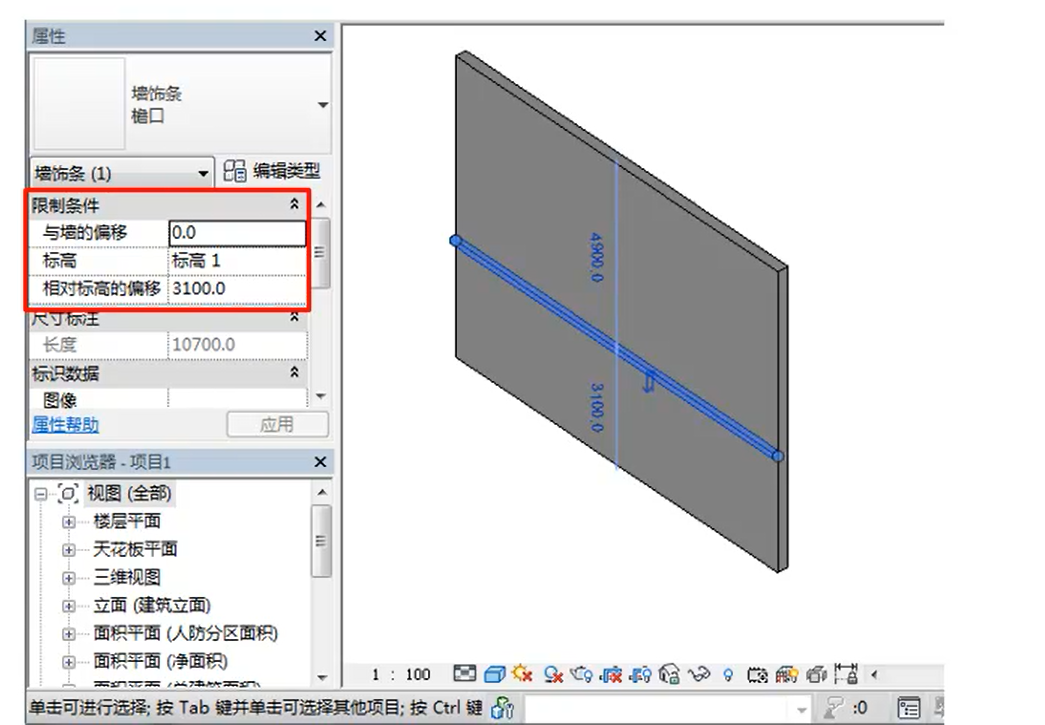Toggle Reveal Hidden Elements lightbulb icon

(728, 675)
